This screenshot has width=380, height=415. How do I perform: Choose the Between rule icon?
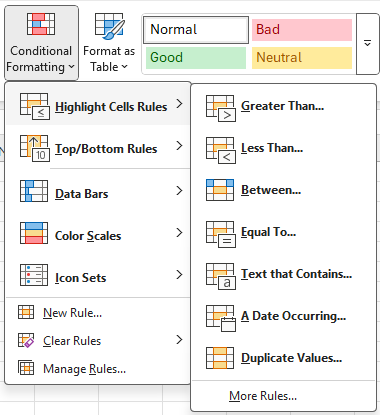pos(220,190)
